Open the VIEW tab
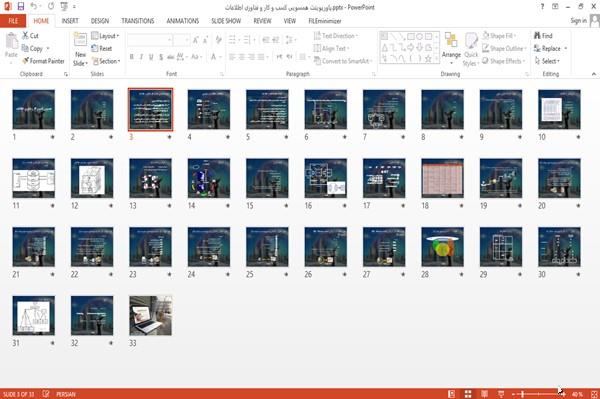 [290, 21]
